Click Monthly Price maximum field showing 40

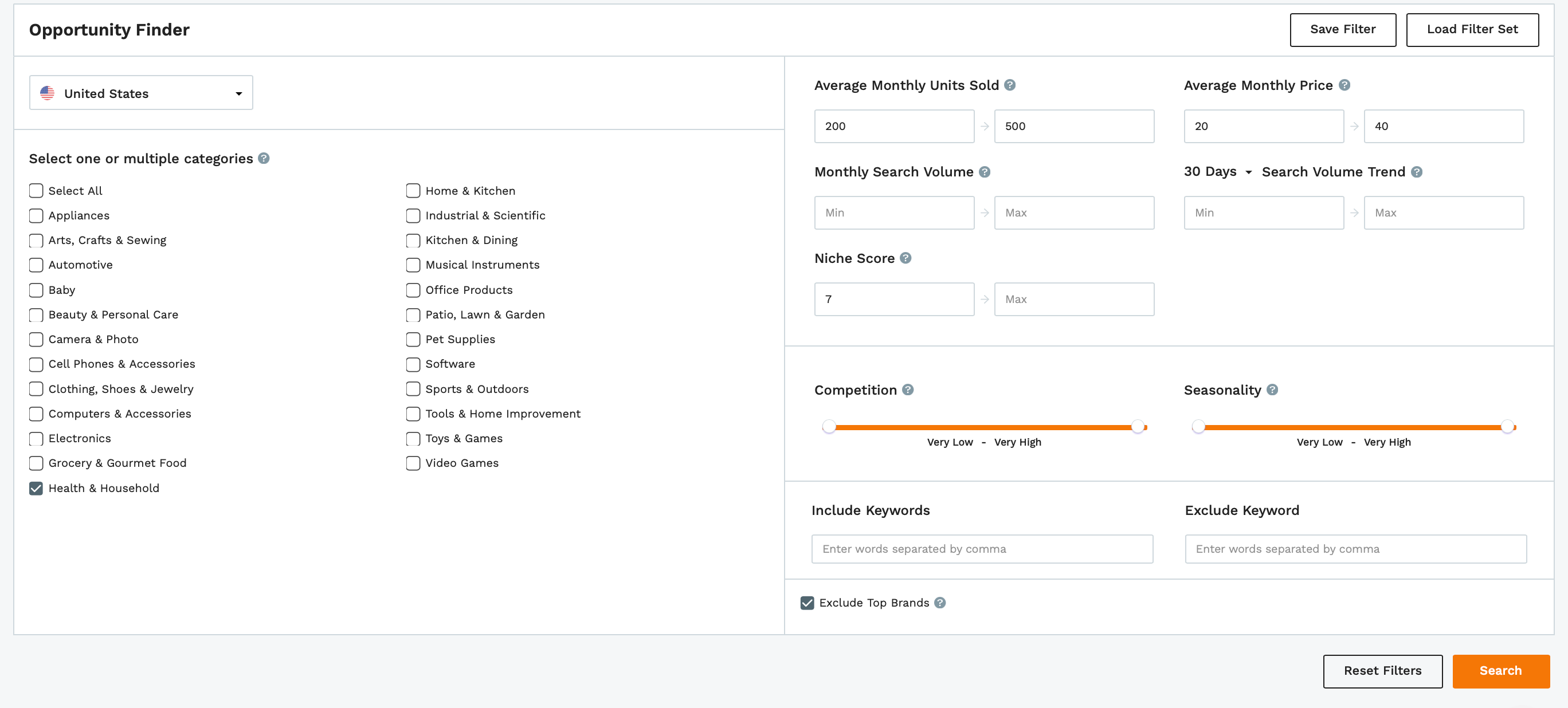(1444, 127)
